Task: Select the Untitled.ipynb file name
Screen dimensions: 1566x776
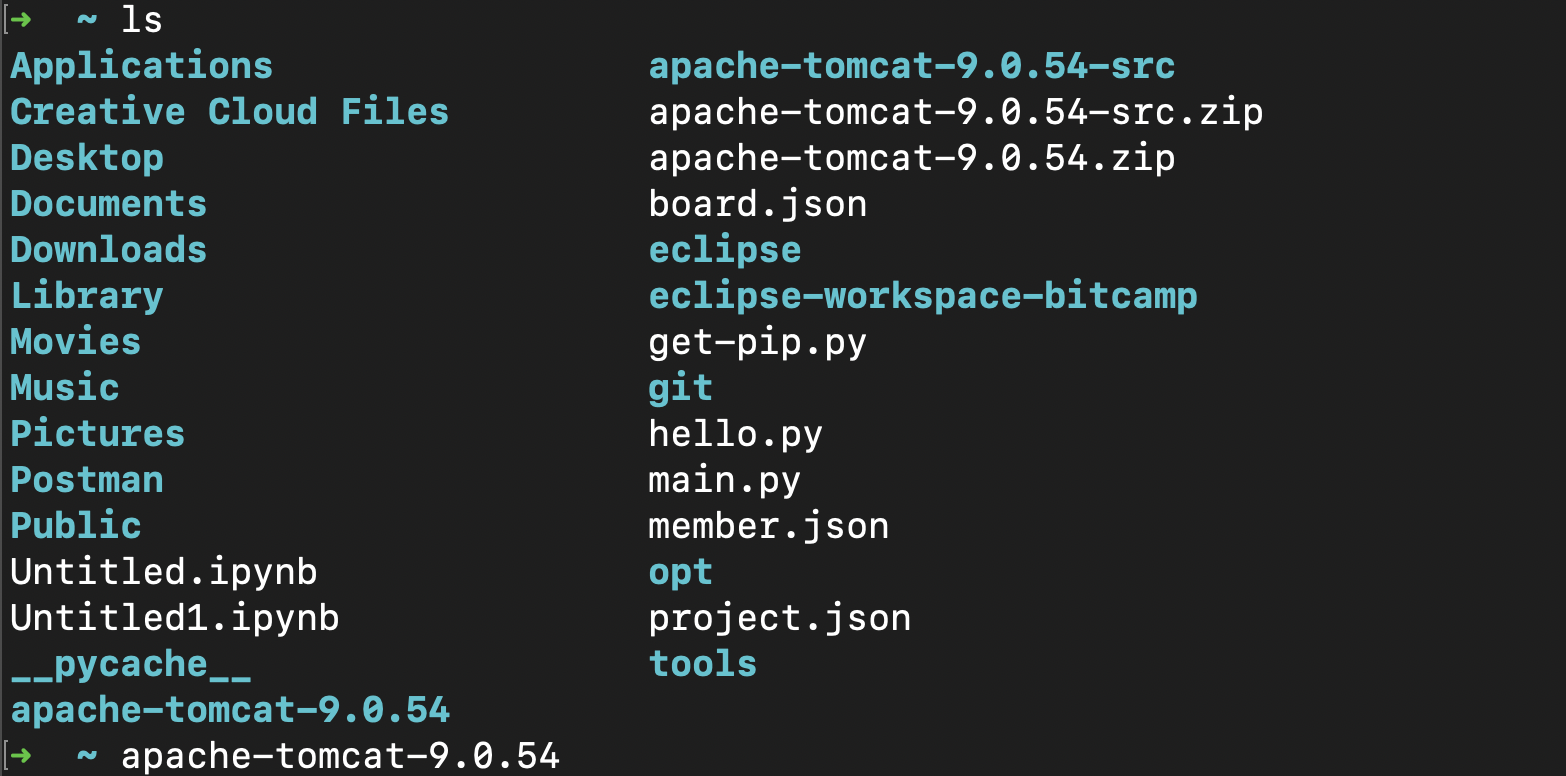Action: [164, 572]
